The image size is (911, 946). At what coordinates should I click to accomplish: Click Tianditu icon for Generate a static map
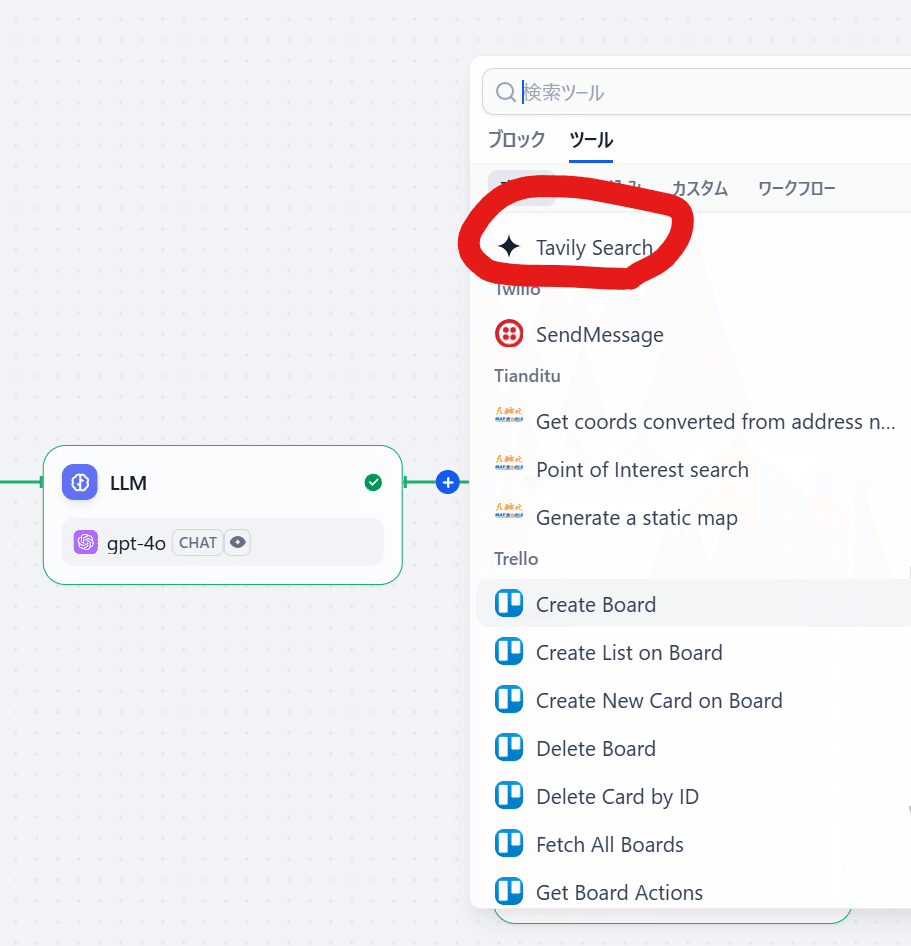pos(509,511)
